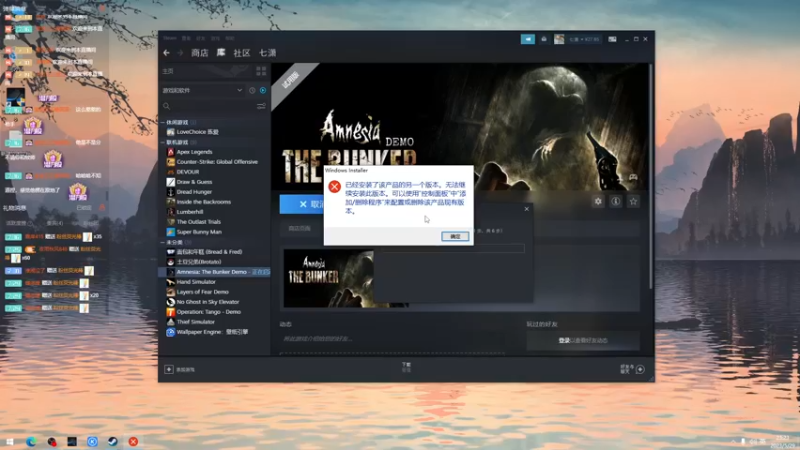
Task: Click the Amnesia The Bunker thumbnail image
Action: (329, 278)
